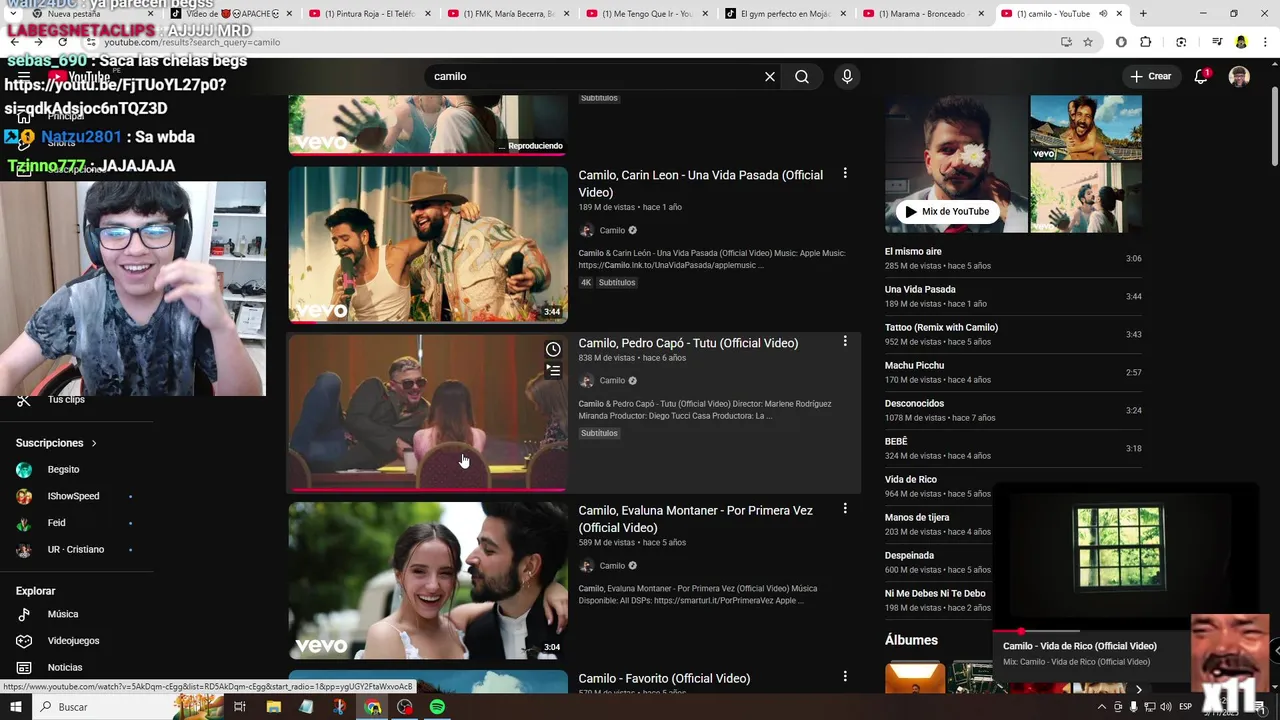Switch to Pintura Roja browser tab
This screenshot has width=1280, height=720.
tap(367, 14)
